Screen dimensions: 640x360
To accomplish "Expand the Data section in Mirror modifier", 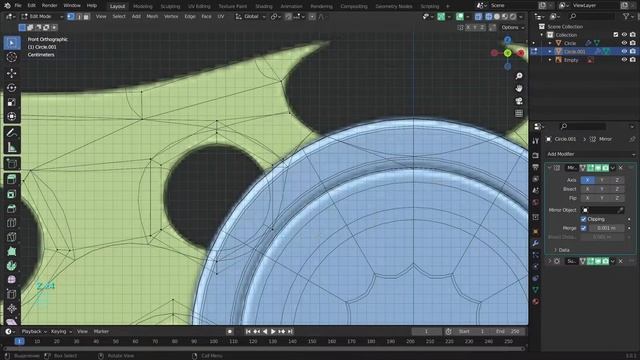I will (561, 250).
